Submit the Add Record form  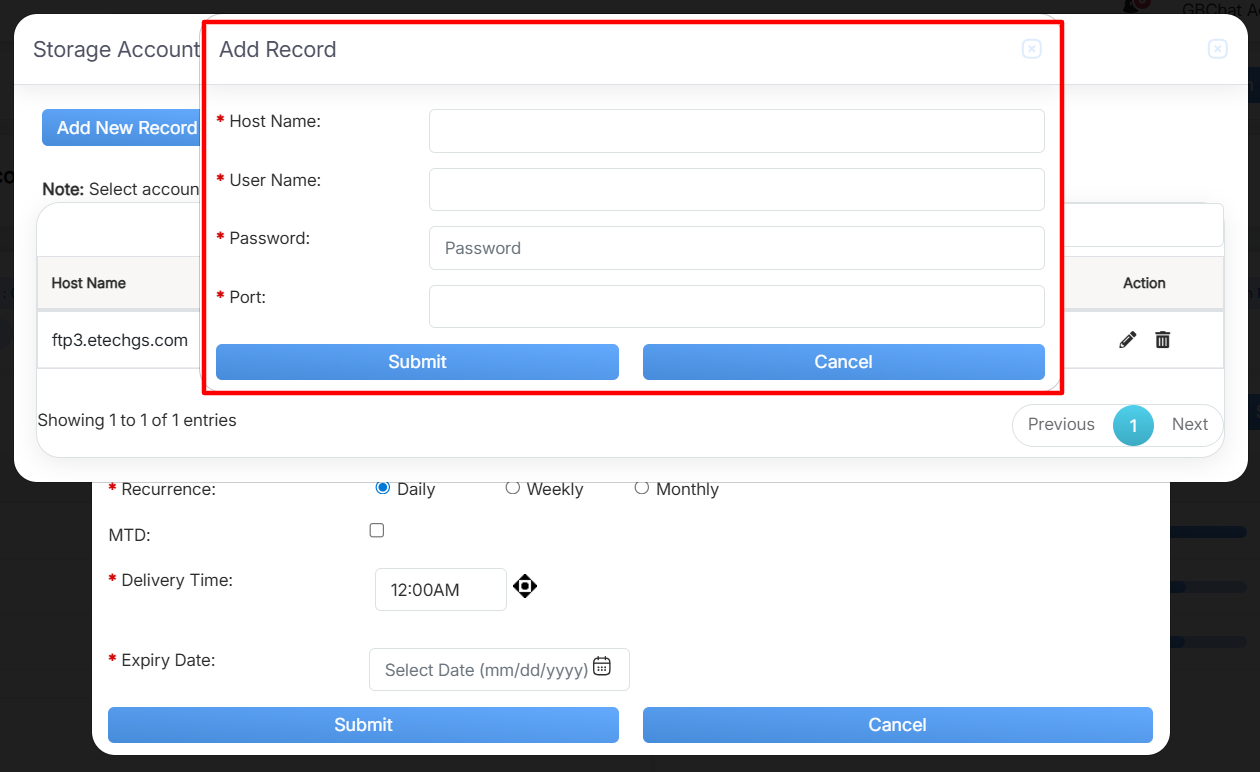click(x=417, y=362)
